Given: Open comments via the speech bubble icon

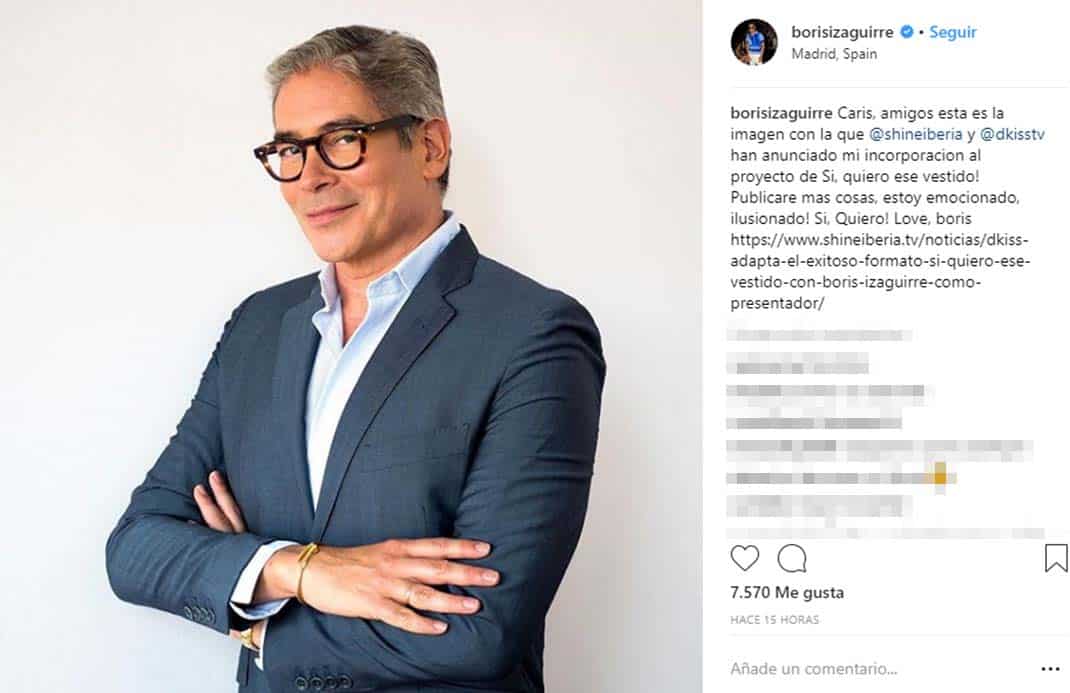Looking at the screenshot, I should pos(792,558).
